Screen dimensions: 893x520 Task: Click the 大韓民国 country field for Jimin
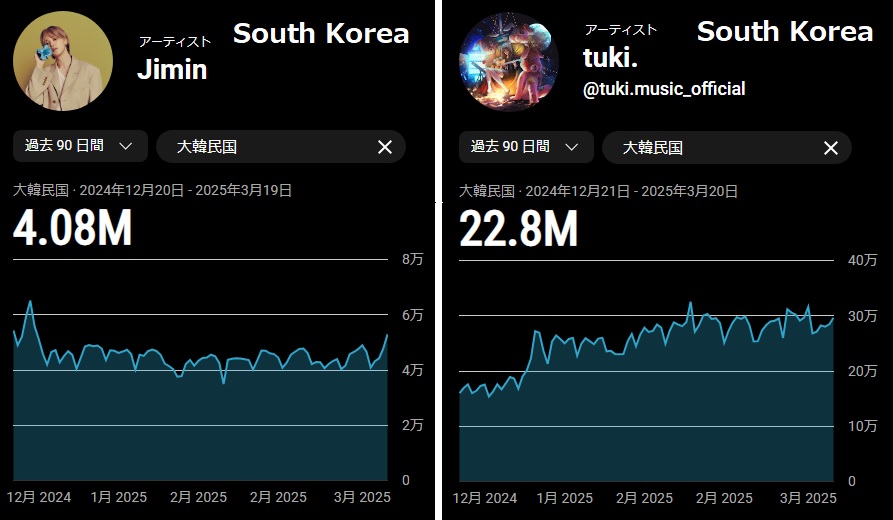[260, 147]
